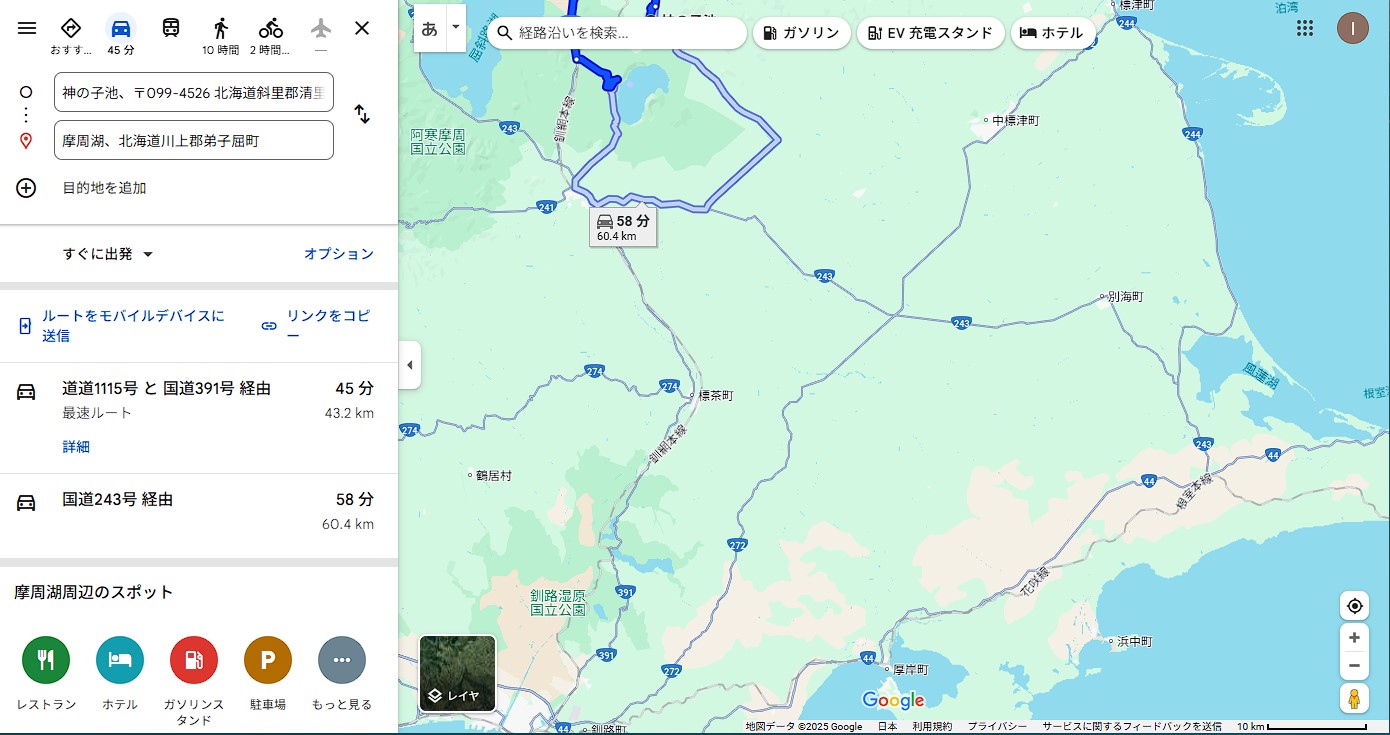Open プライバシー link
This screenshot has width=1390, height=735.
pos(997,727)
